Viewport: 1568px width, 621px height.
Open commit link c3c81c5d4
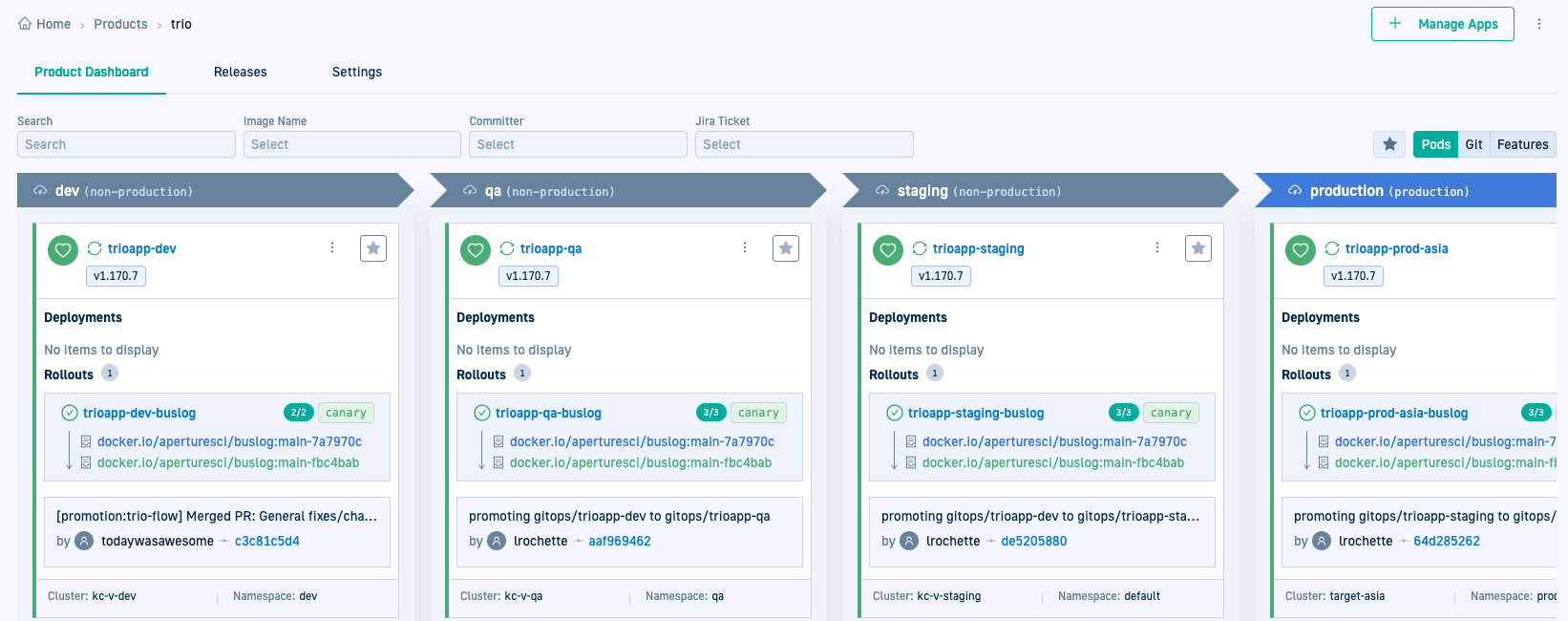click(267, 541)
